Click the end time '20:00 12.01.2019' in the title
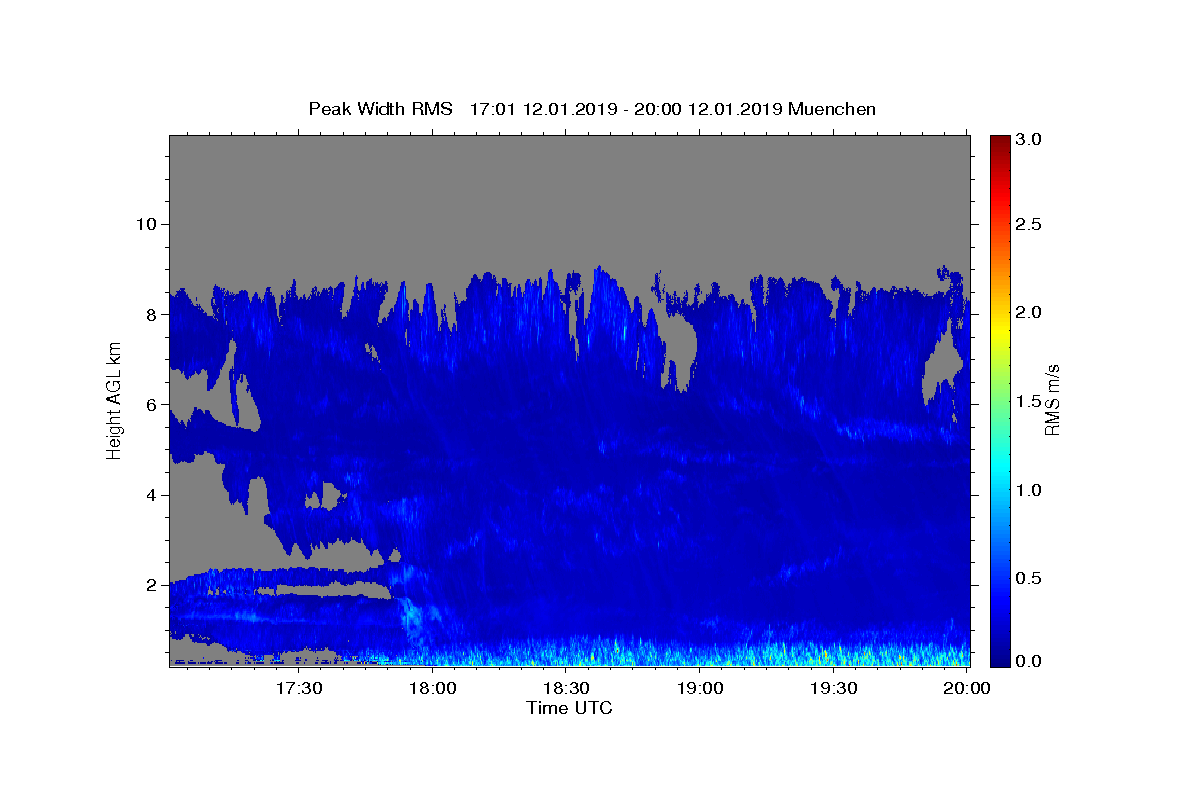The width and height of the screenshot is (1200, 800). click(707, 109)
